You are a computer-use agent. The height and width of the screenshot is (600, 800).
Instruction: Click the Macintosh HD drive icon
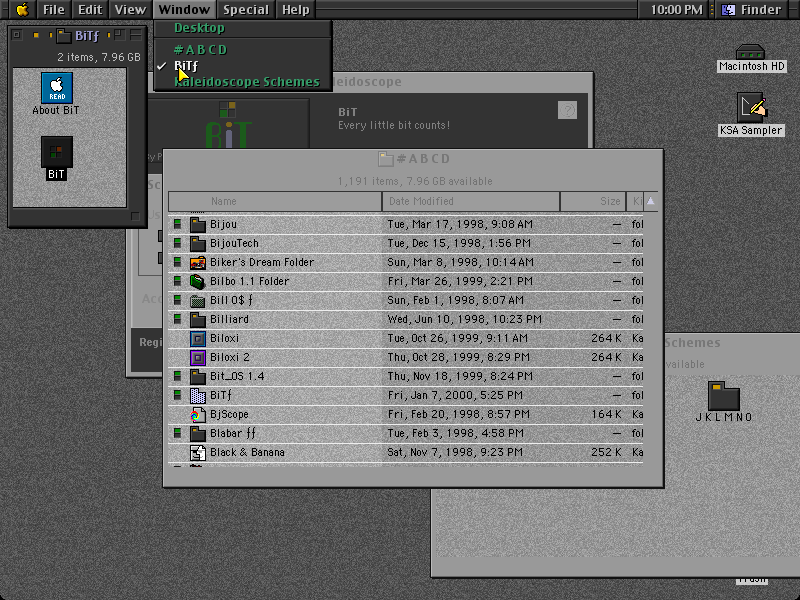(750, 52)
